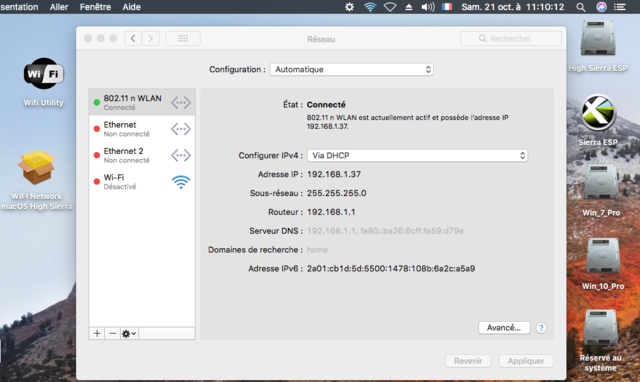Open Win_10_Pro drive icon
The height and width of the screenshot is (382, 640).
(603, 257)
